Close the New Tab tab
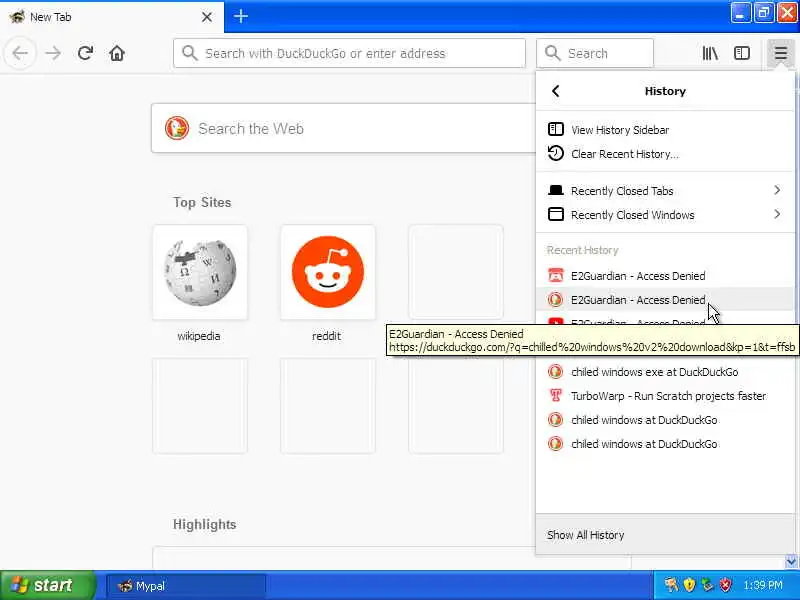 point(207,17)
